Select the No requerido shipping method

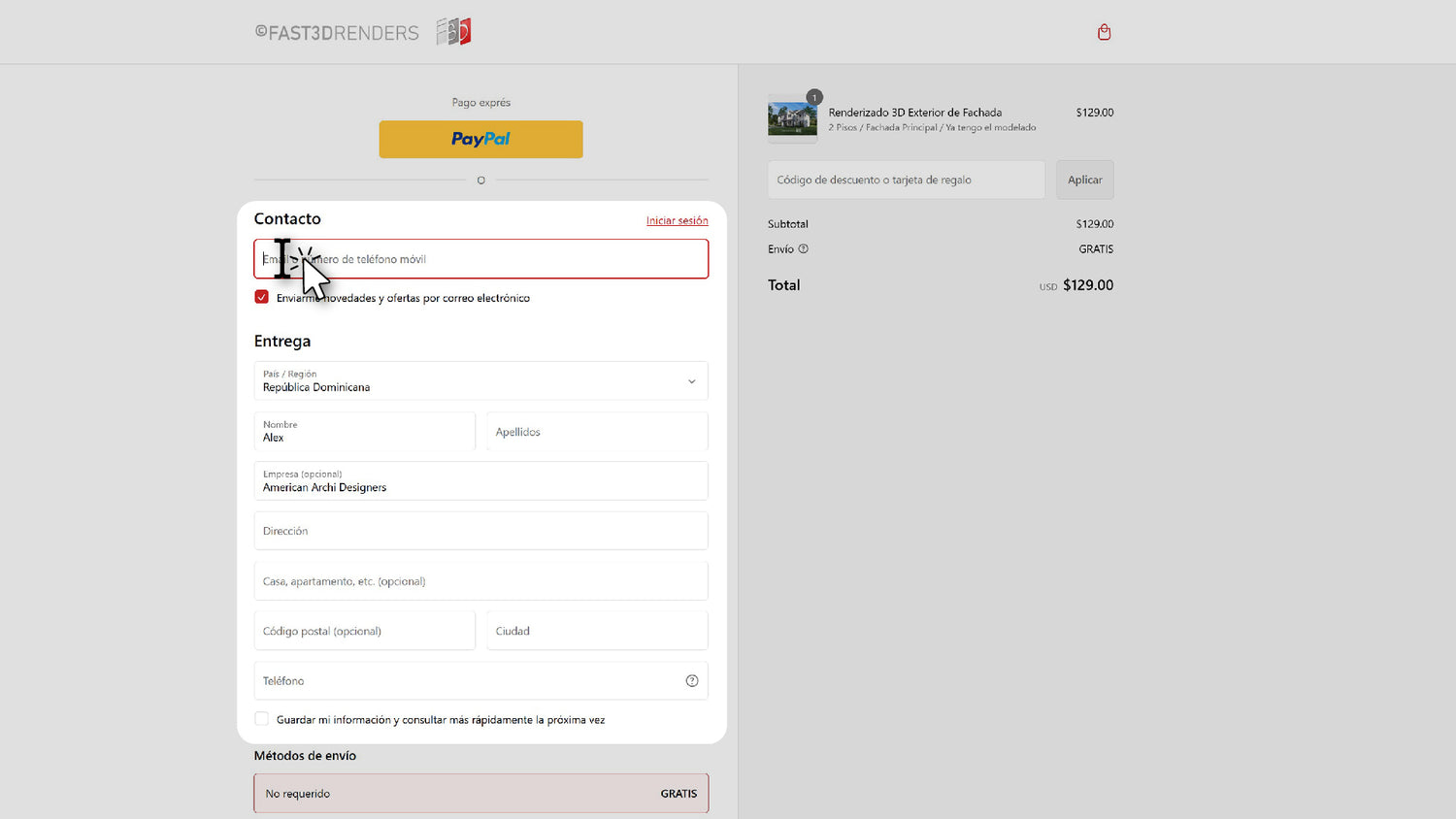click(x=480, y=793)
